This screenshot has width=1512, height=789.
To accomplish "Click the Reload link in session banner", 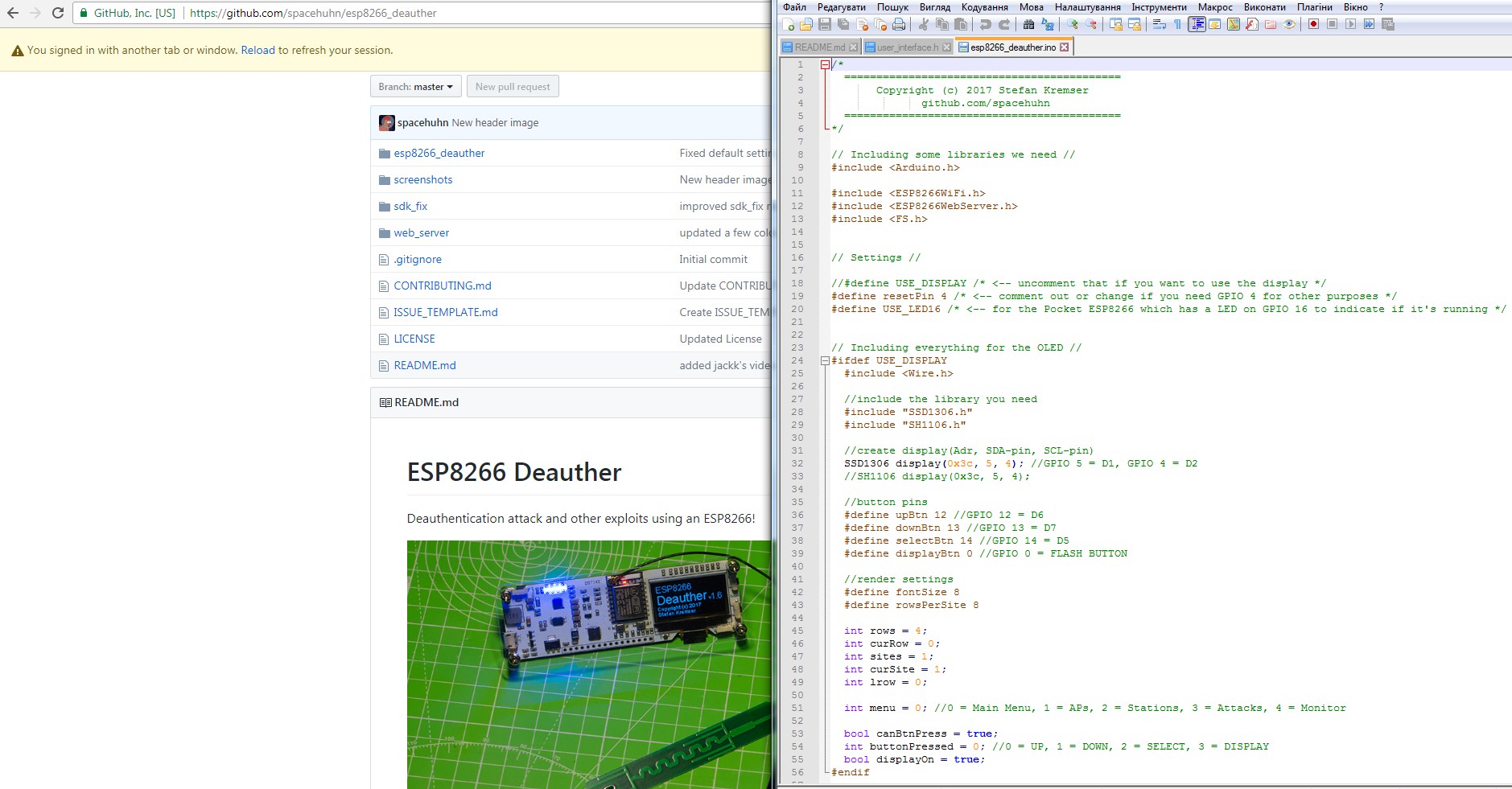I will click(x=257, y=50).
